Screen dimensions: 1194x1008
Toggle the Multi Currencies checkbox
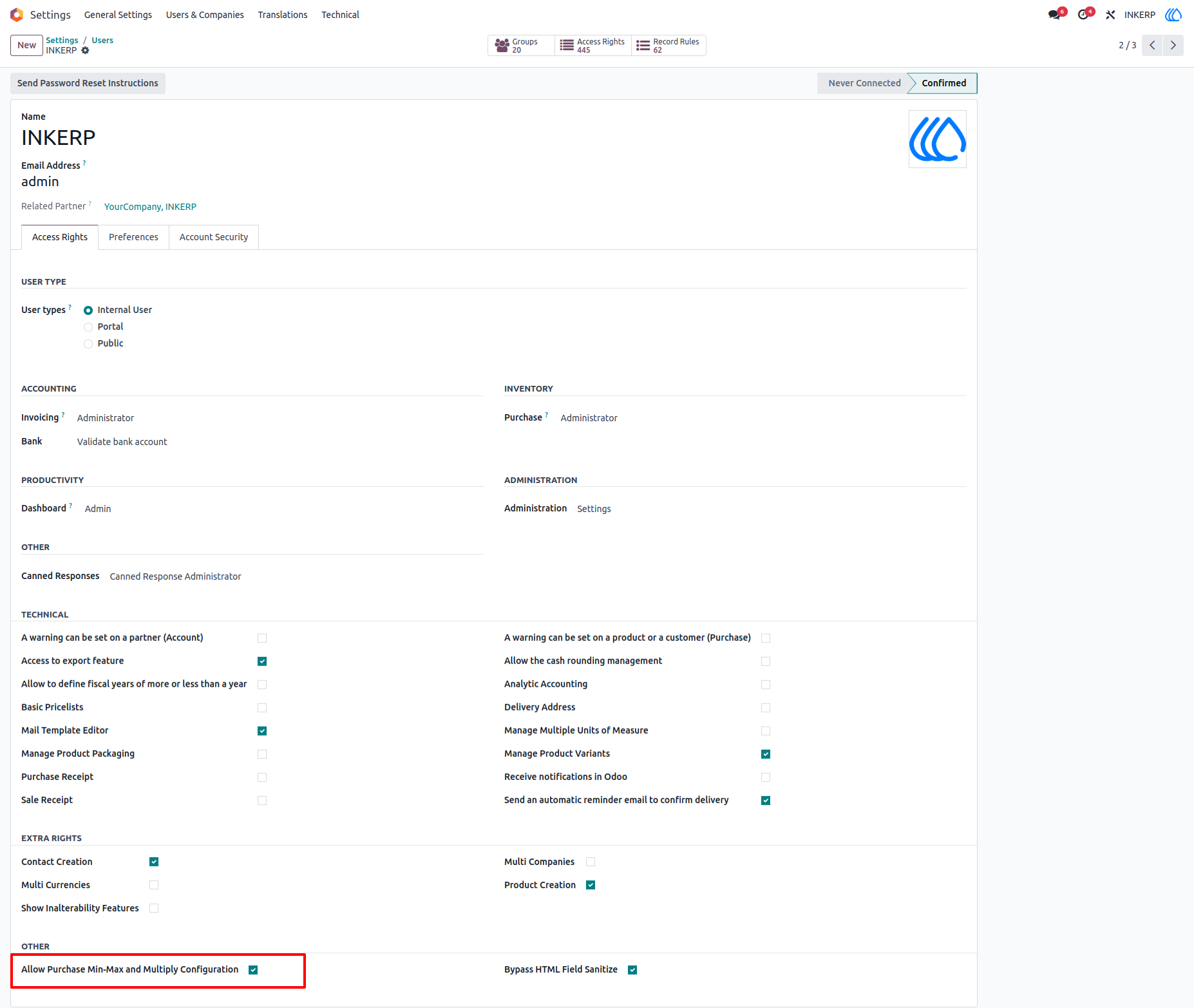pyautogui.click(x=154, y=885)
